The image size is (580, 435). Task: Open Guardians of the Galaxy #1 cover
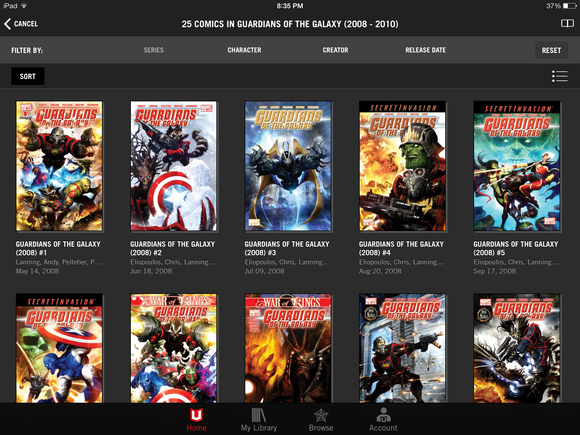tap(59, 166)
